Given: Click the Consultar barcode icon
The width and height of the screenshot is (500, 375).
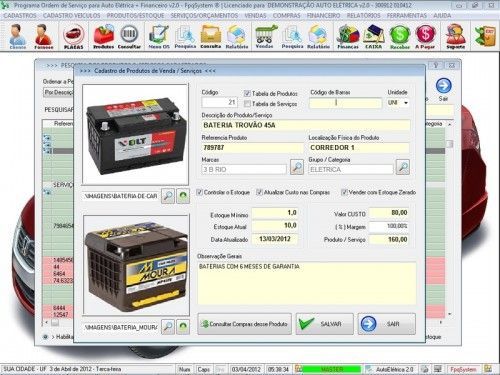Looking at the screenshot, I should tap(129, 37).
